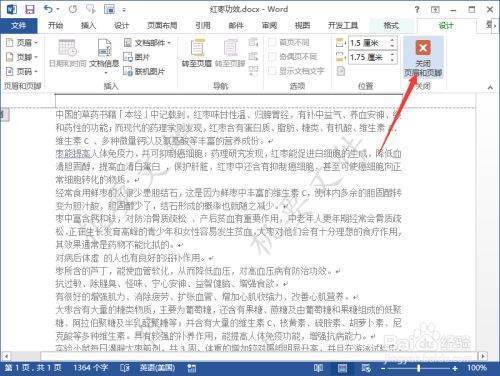
Task: Save the document with the floppy disk icon
Action: 30,9
